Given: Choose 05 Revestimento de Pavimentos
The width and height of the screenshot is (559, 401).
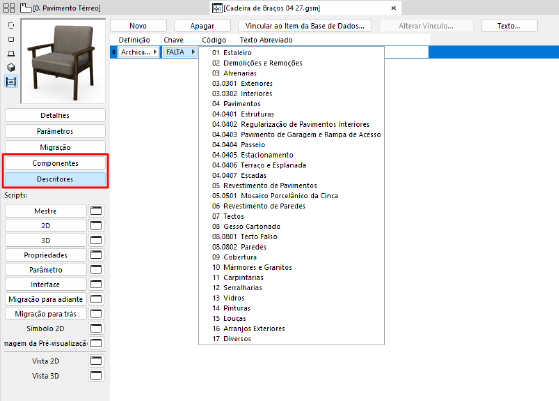Looking at the screenshot, I should coord(291,185).
